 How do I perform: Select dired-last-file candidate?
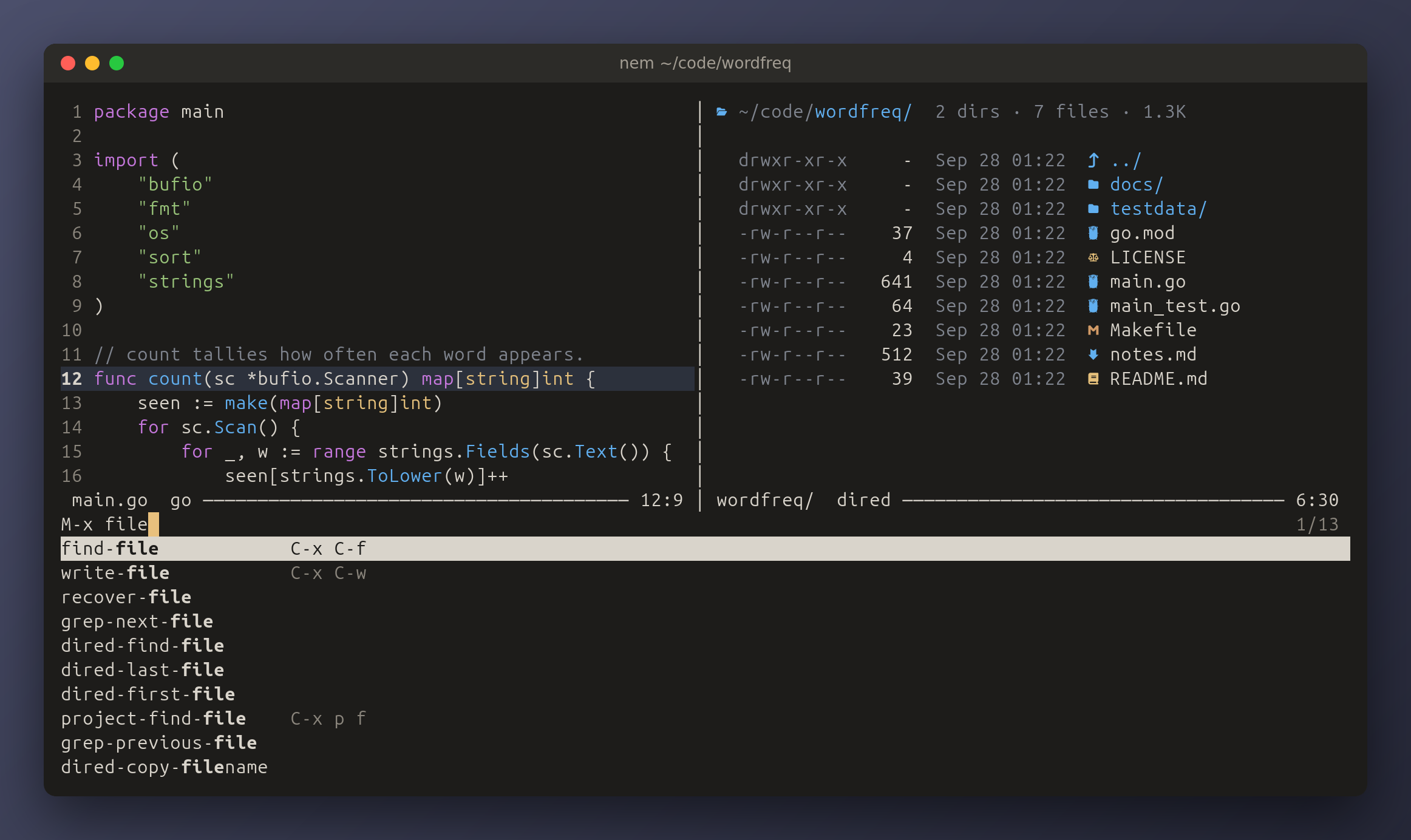(x=143, y=670)
